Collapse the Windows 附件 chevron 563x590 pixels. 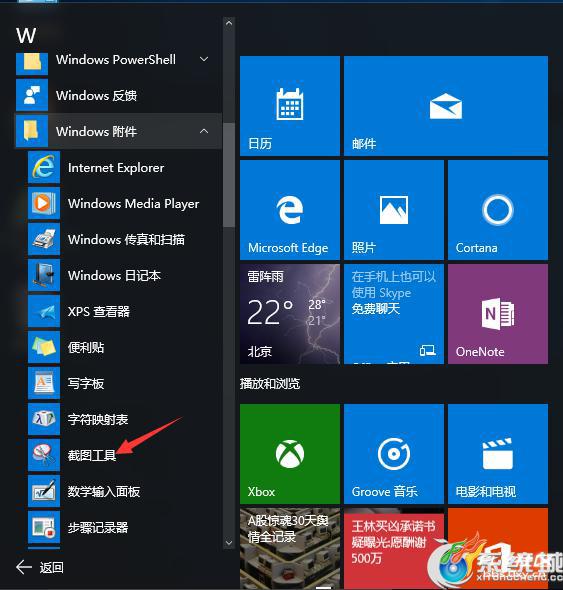tap(204, 131)
